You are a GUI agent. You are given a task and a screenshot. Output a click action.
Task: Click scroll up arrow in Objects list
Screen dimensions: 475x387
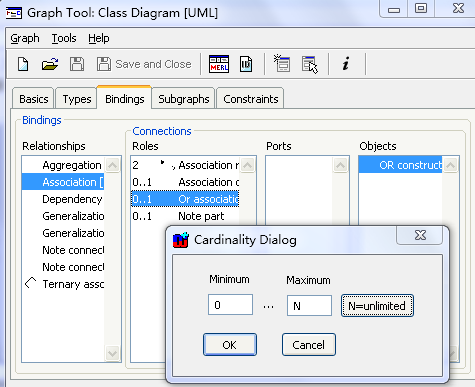click(x=451, y=165)
